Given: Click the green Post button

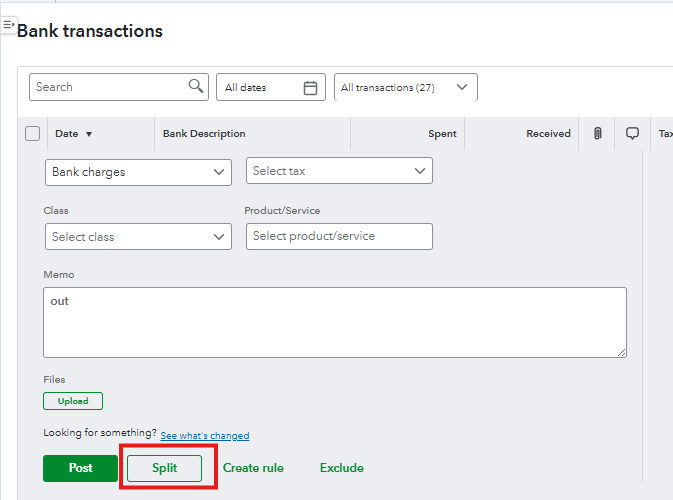Looking at the screenshot, I should pos(80,468).
